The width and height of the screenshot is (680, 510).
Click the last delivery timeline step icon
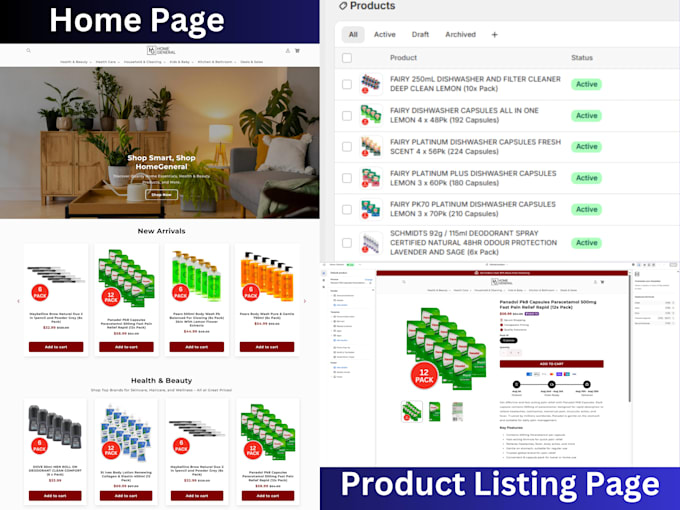(586, 384)
